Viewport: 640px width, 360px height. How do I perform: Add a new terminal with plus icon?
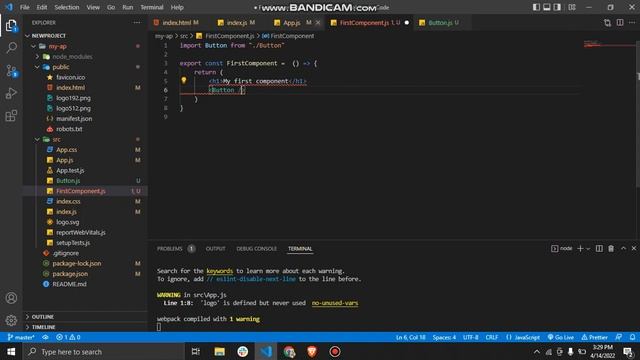(x=580, y=249)
